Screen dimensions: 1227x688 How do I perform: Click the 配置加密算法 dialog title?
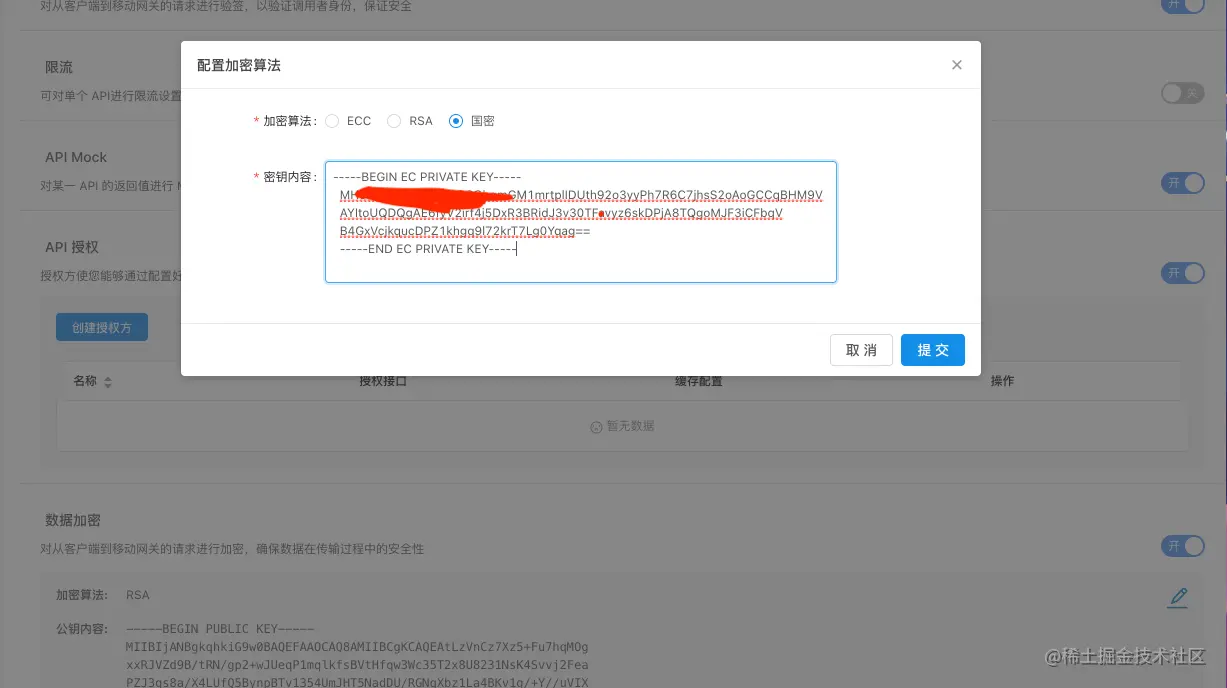pyautogui.click(x=239, y=65)
